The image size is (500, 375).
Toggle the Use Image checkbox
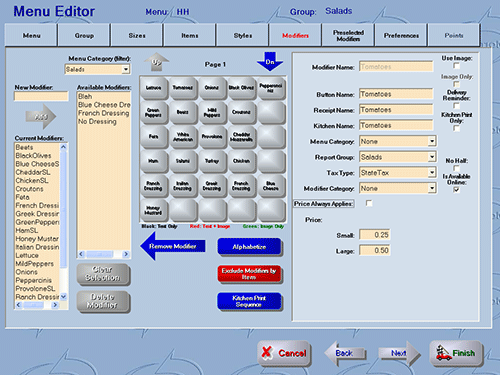[457, 66]
